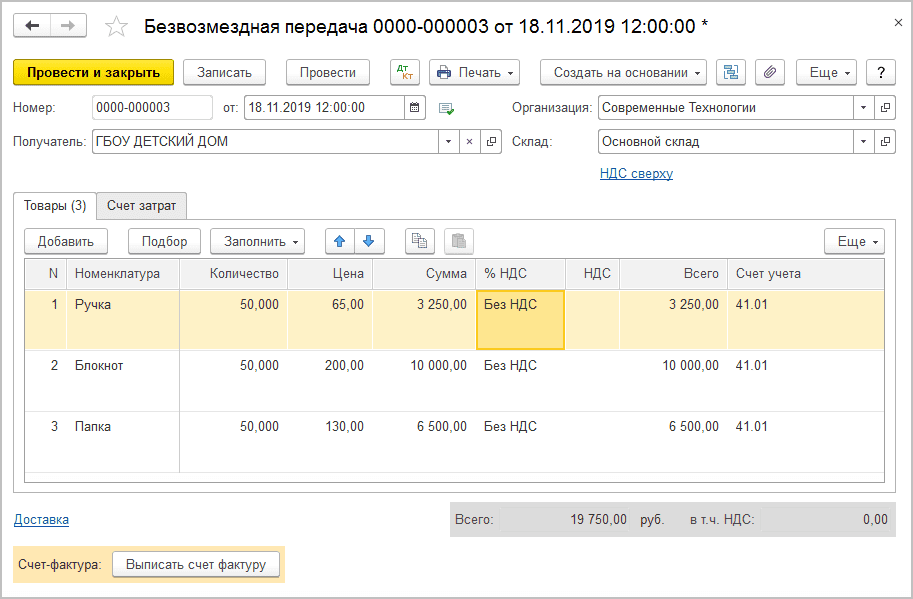Open item selection with Подбор
The width and height of the screenshot is (913, 599).
click(x=165, y=241)
